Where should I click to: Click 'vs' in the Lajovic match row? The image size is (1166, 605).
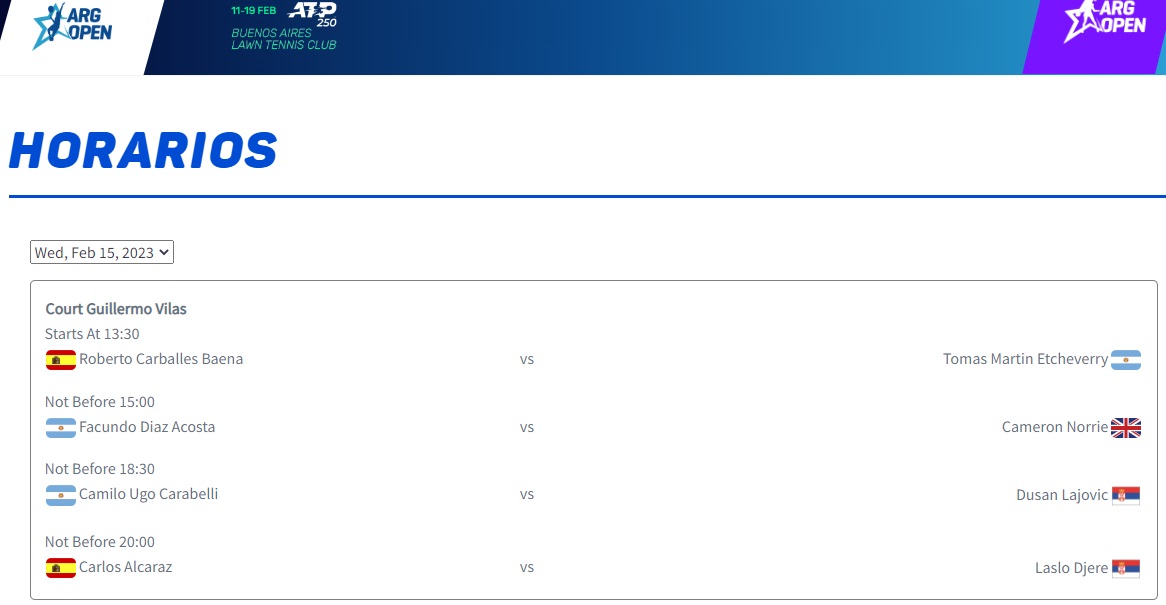(x=526, y=494)
